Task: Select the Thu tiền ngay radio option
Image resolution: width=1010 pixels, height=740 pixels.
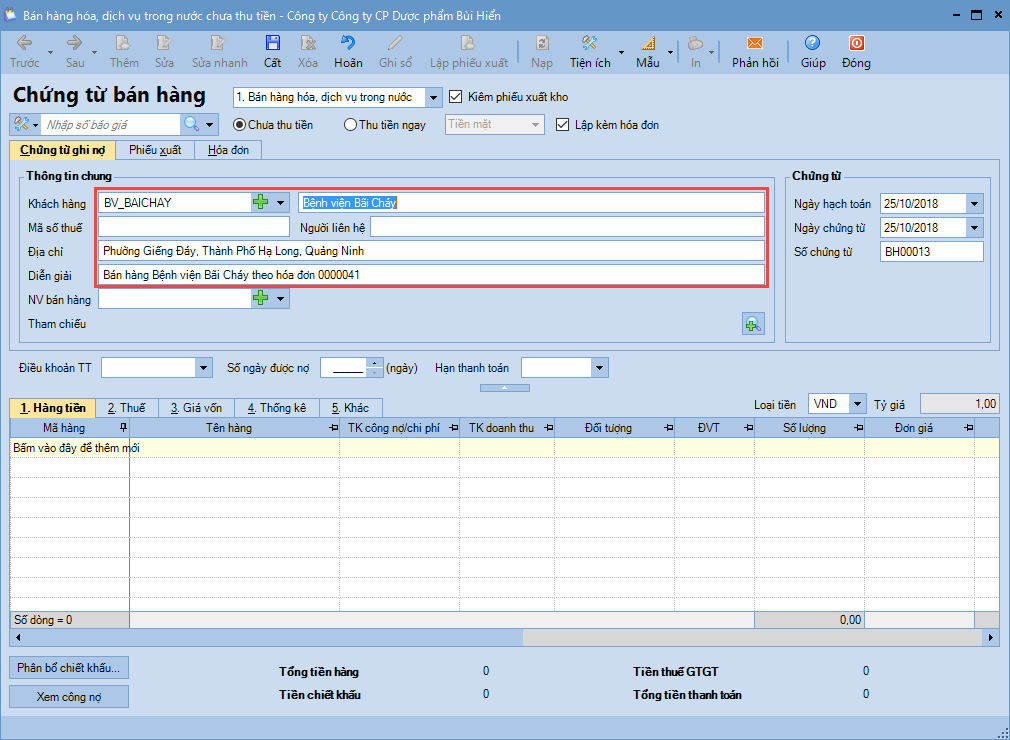Action: [x=350, y=125]
